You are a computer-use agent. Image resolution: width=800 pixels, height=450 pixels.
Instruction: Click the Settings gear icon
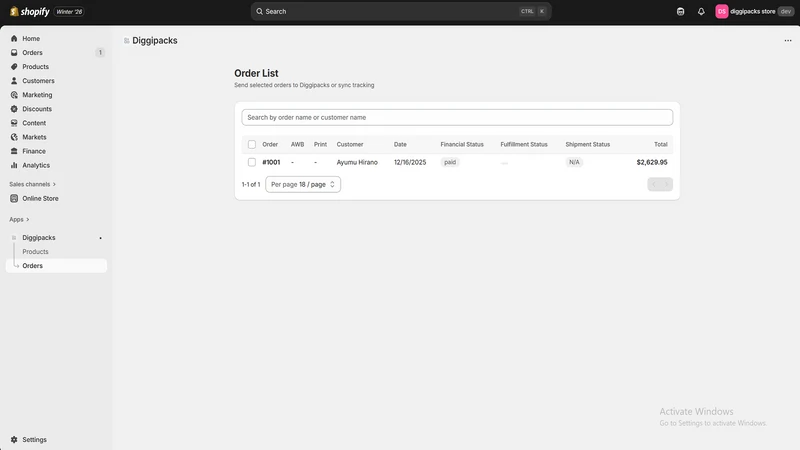(14, 439)
